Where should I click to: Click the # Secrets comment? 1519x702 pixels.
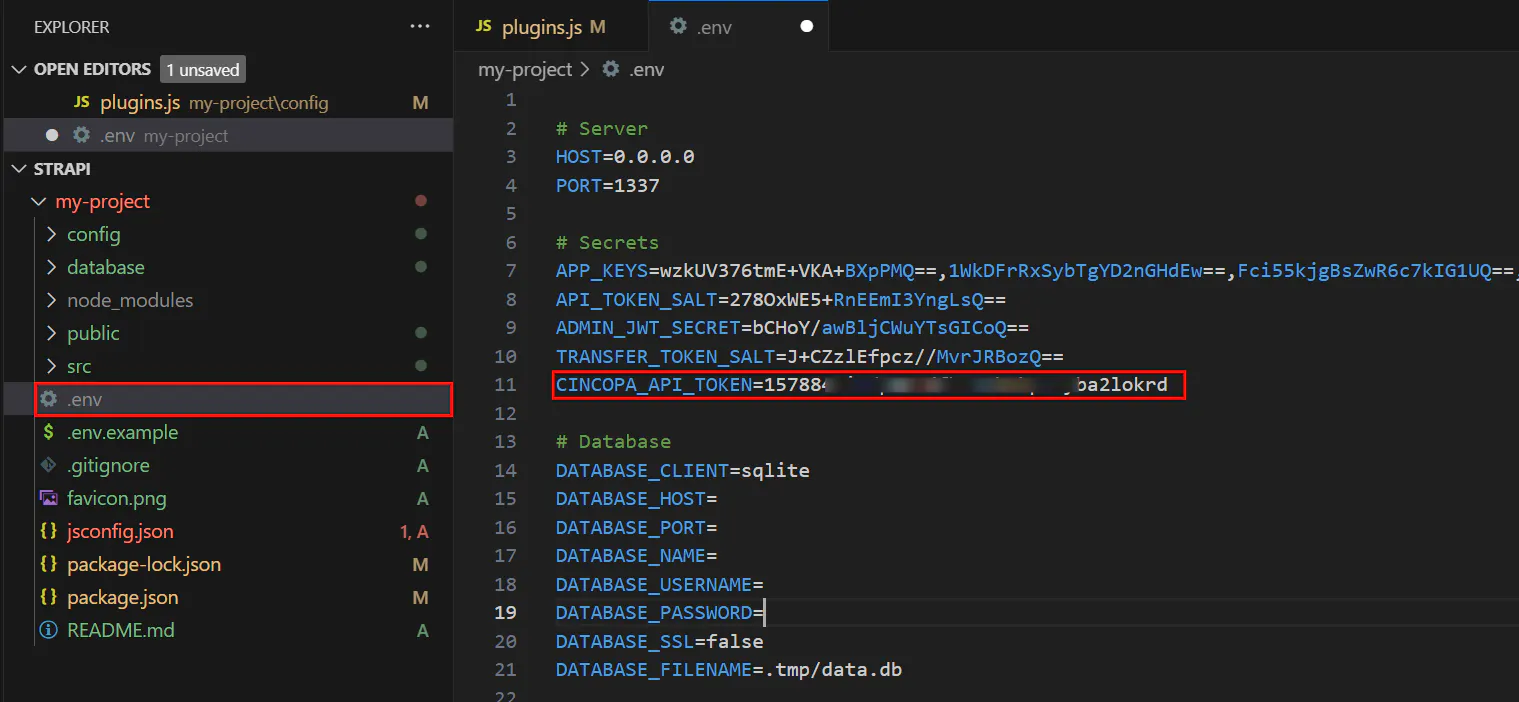[x=608, y=242]
